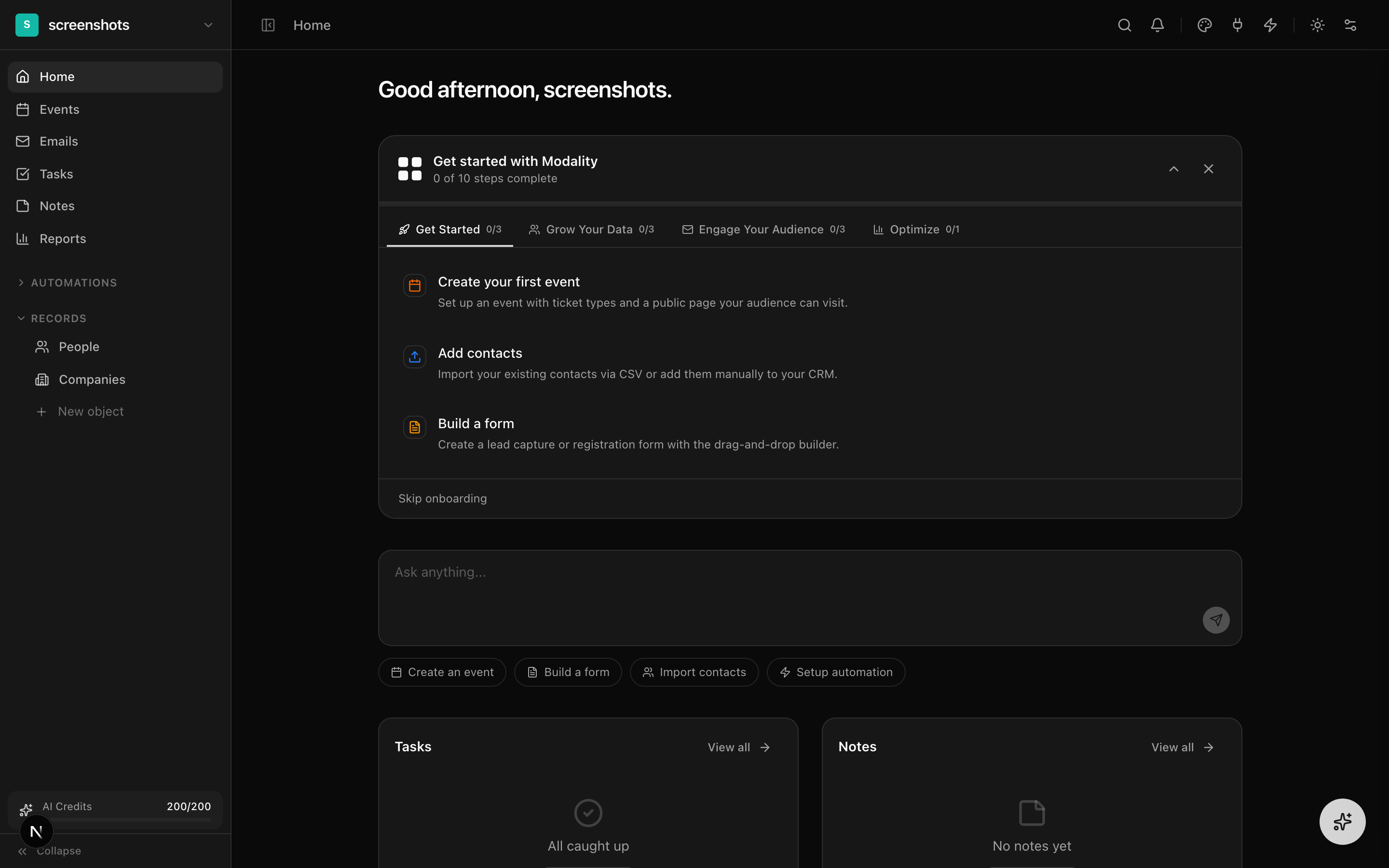Image resolution: width=1389 pixels, height=868 pixels.
Task: Open notifications bell icon
Action: click(x=1157, y=25)
